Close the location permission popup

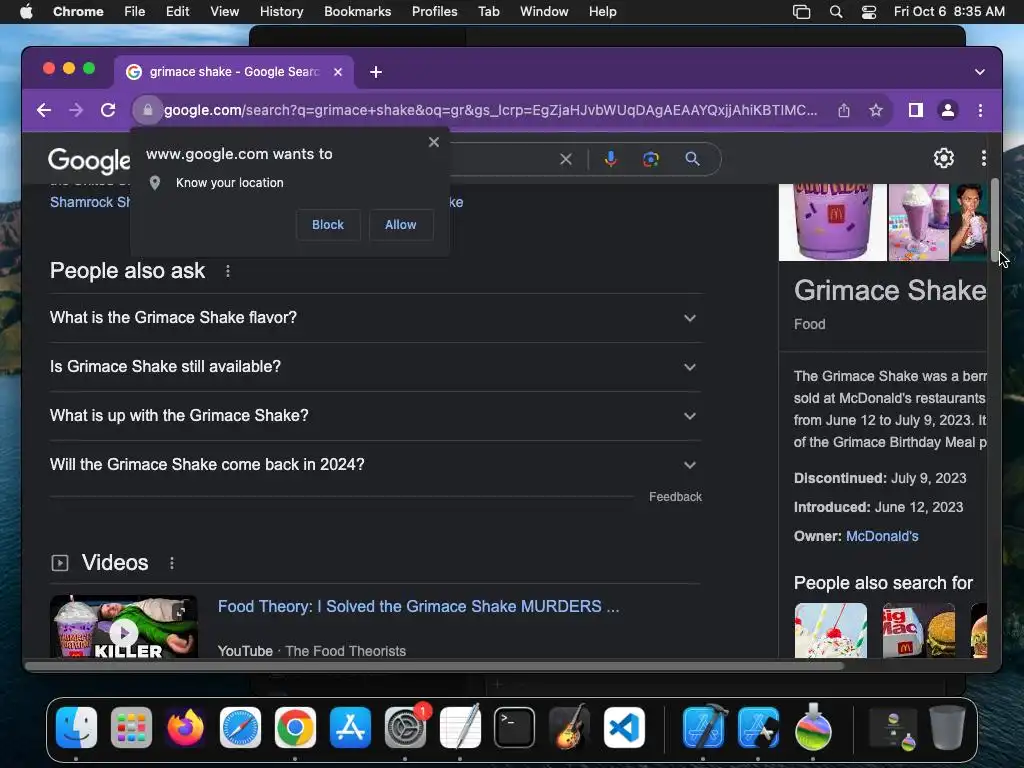point(434,142)
